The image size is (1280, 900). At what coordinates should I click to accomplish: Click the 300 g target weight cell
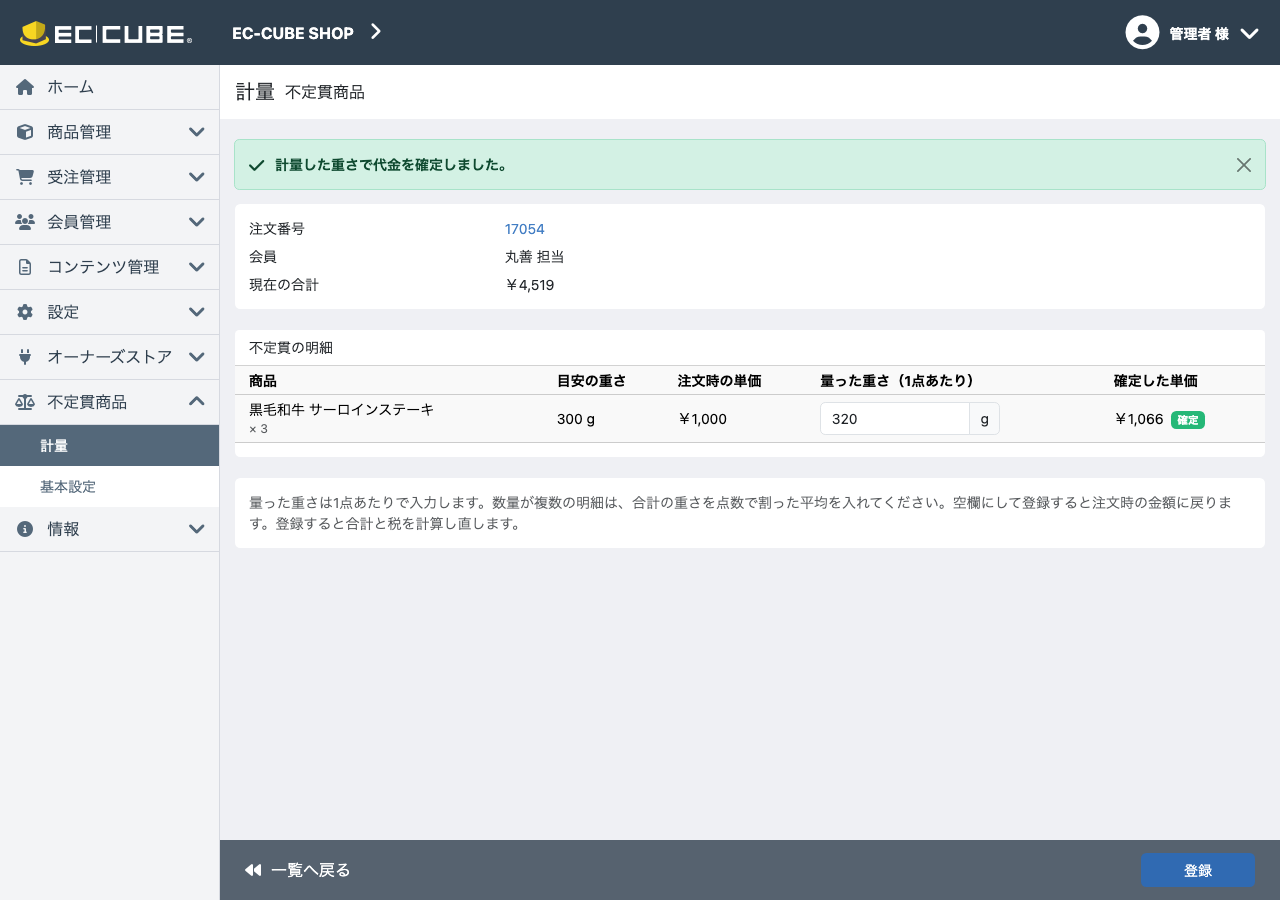[576, 419]
